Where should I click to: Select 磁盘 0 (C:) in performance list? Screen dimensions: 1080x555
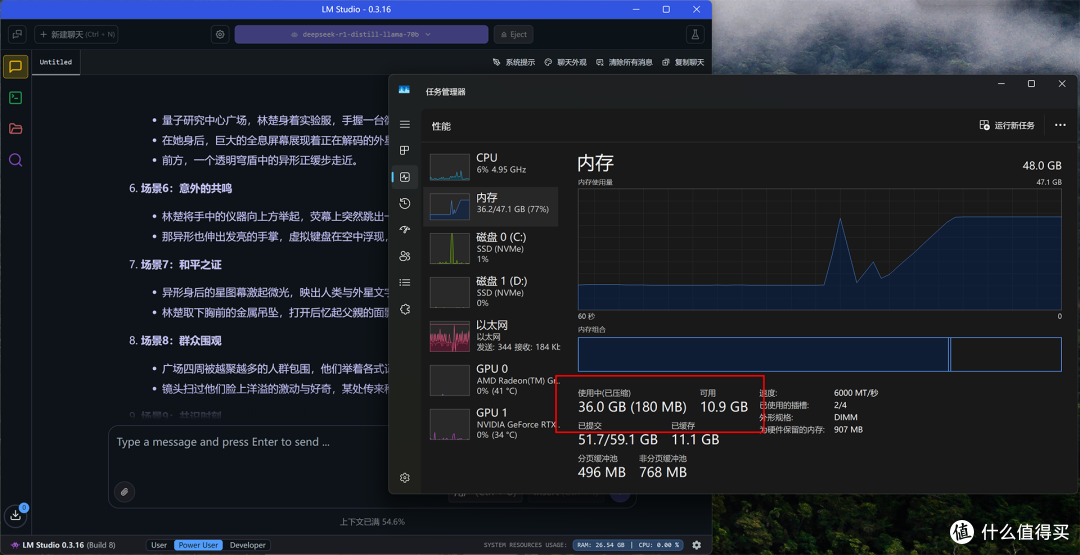[x=491, y=248]
